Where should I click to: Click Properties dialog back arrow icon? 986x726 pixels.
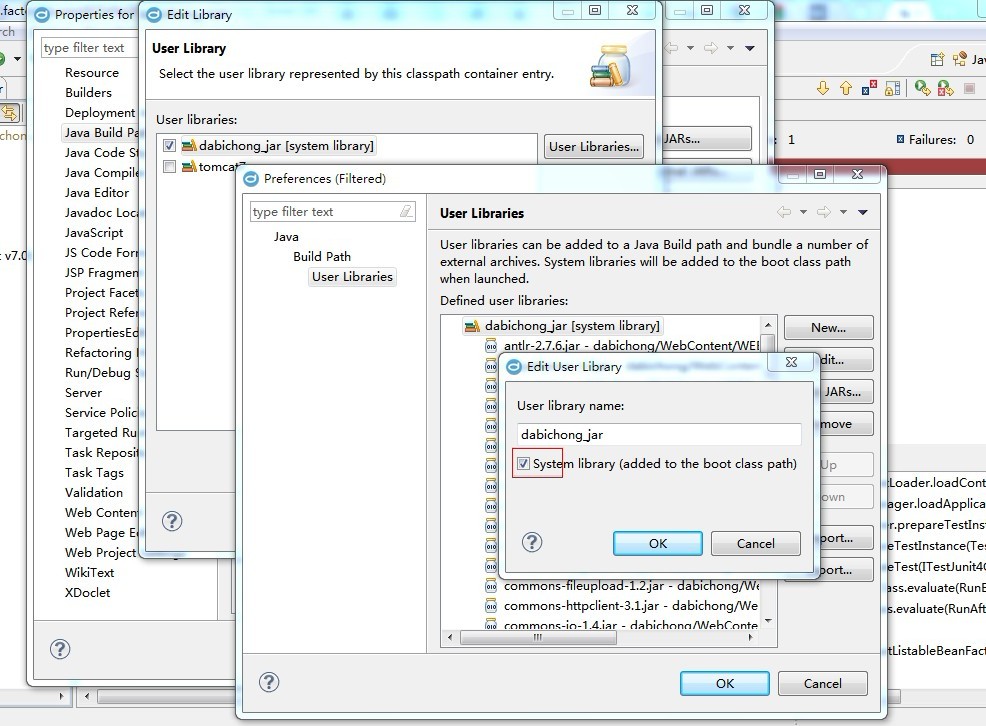[x=672, y=48]
